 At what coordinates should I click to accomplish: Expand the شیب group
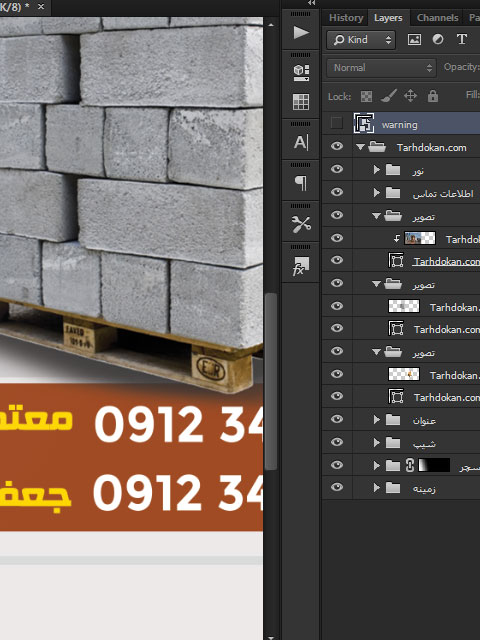pyautogui.click(x=376, y=442)
